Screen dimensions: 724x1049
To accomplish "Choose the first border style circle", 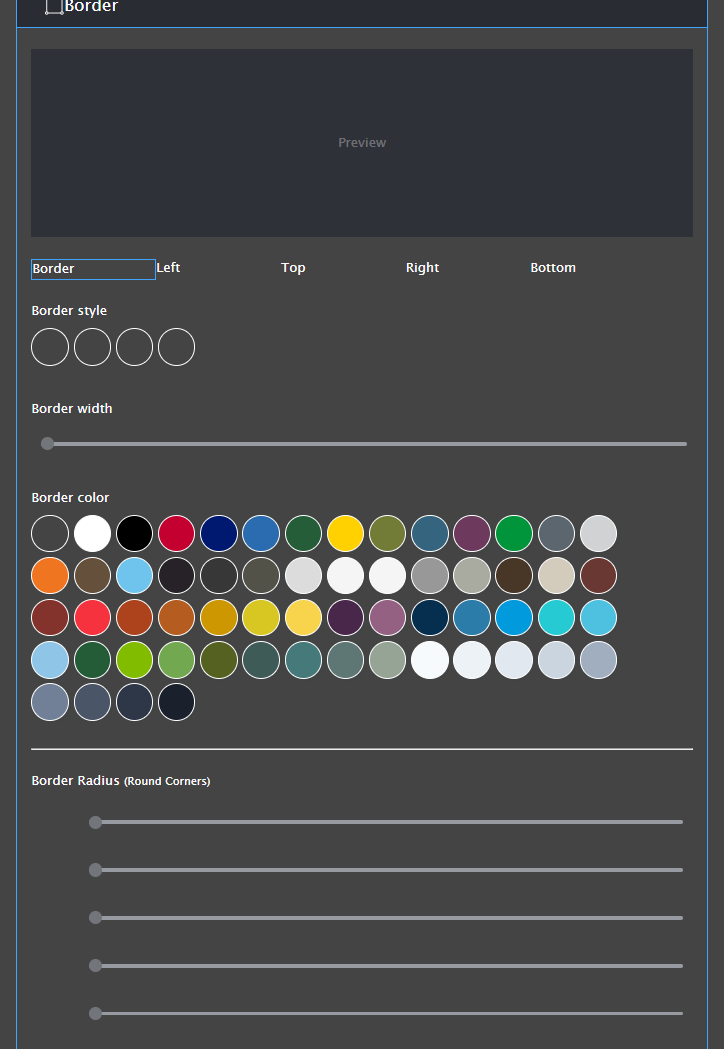I will 50,347.
